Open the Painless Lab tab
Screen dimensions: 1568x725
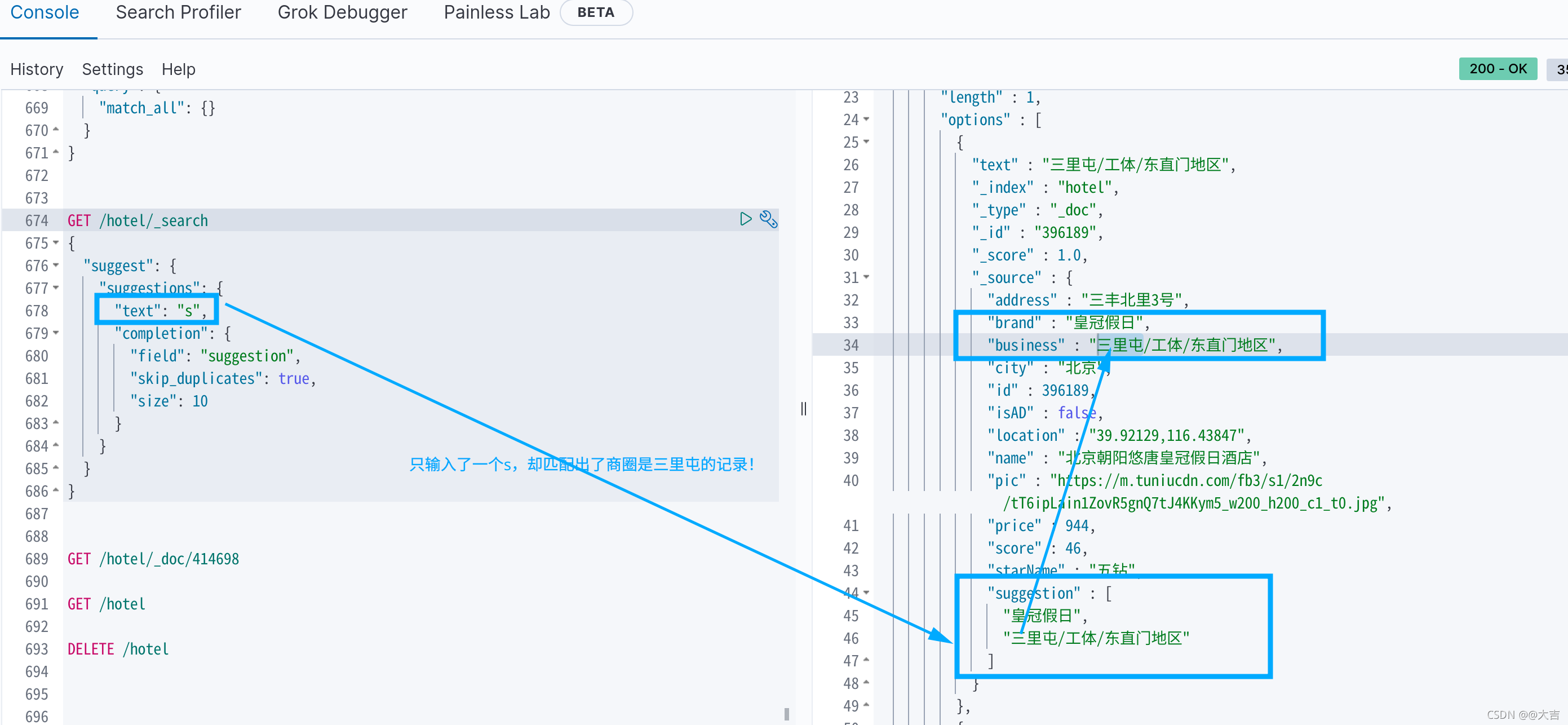point(497,12)
